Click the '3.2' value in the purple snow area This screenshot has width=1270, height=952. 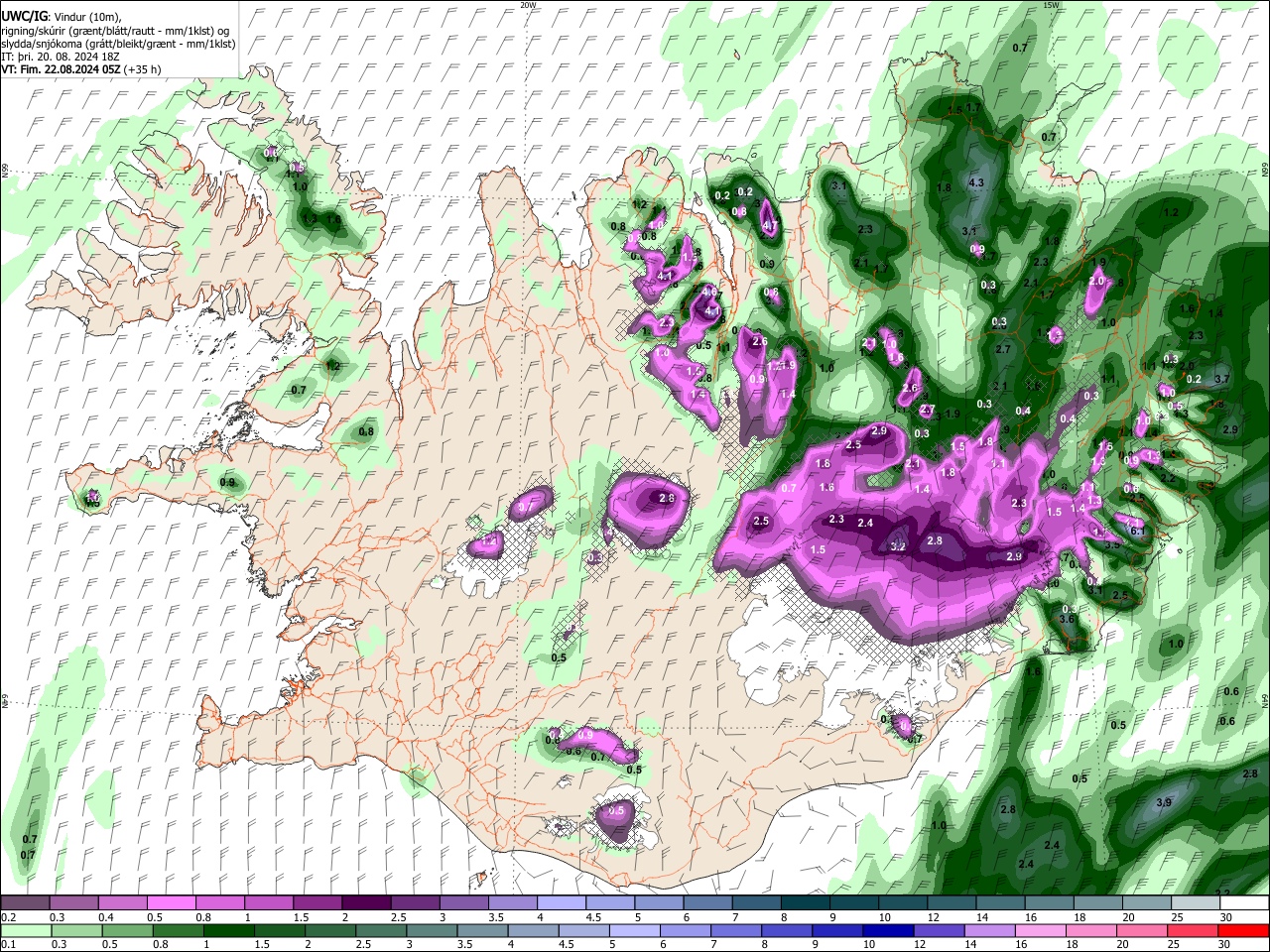click(898, 546)
